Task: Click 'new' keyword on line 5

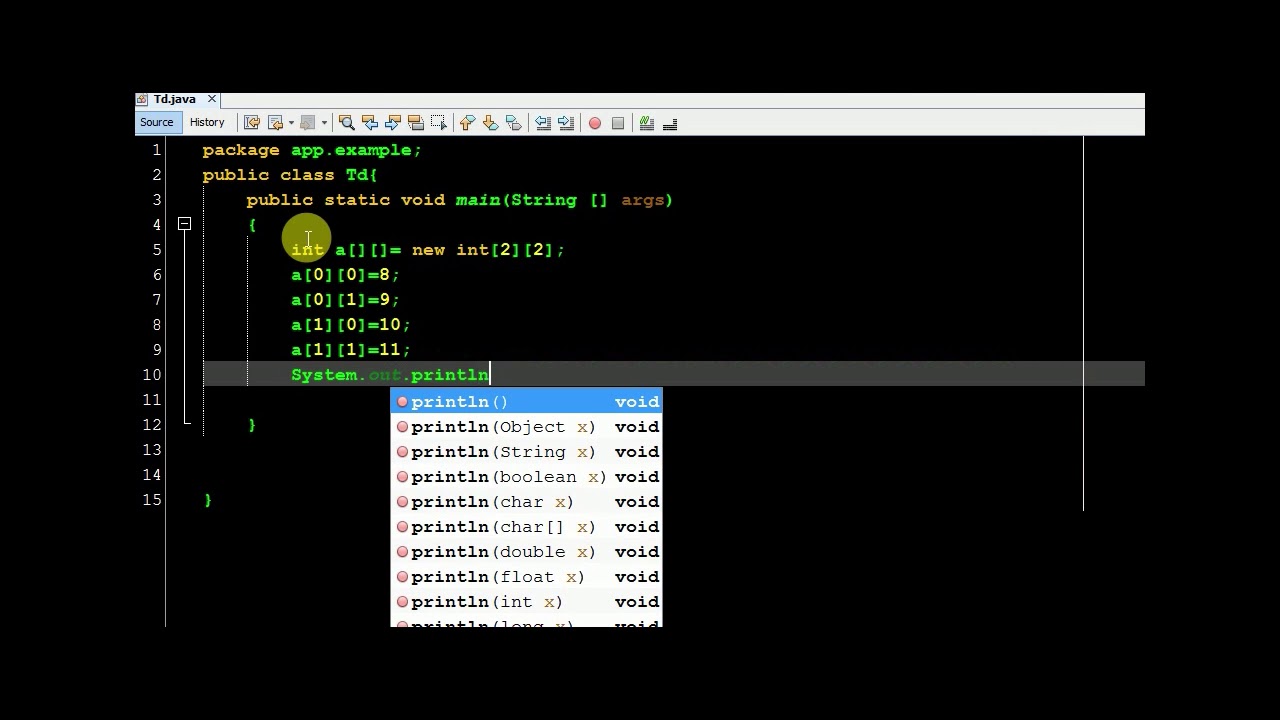Action: [x=428, y=250]
